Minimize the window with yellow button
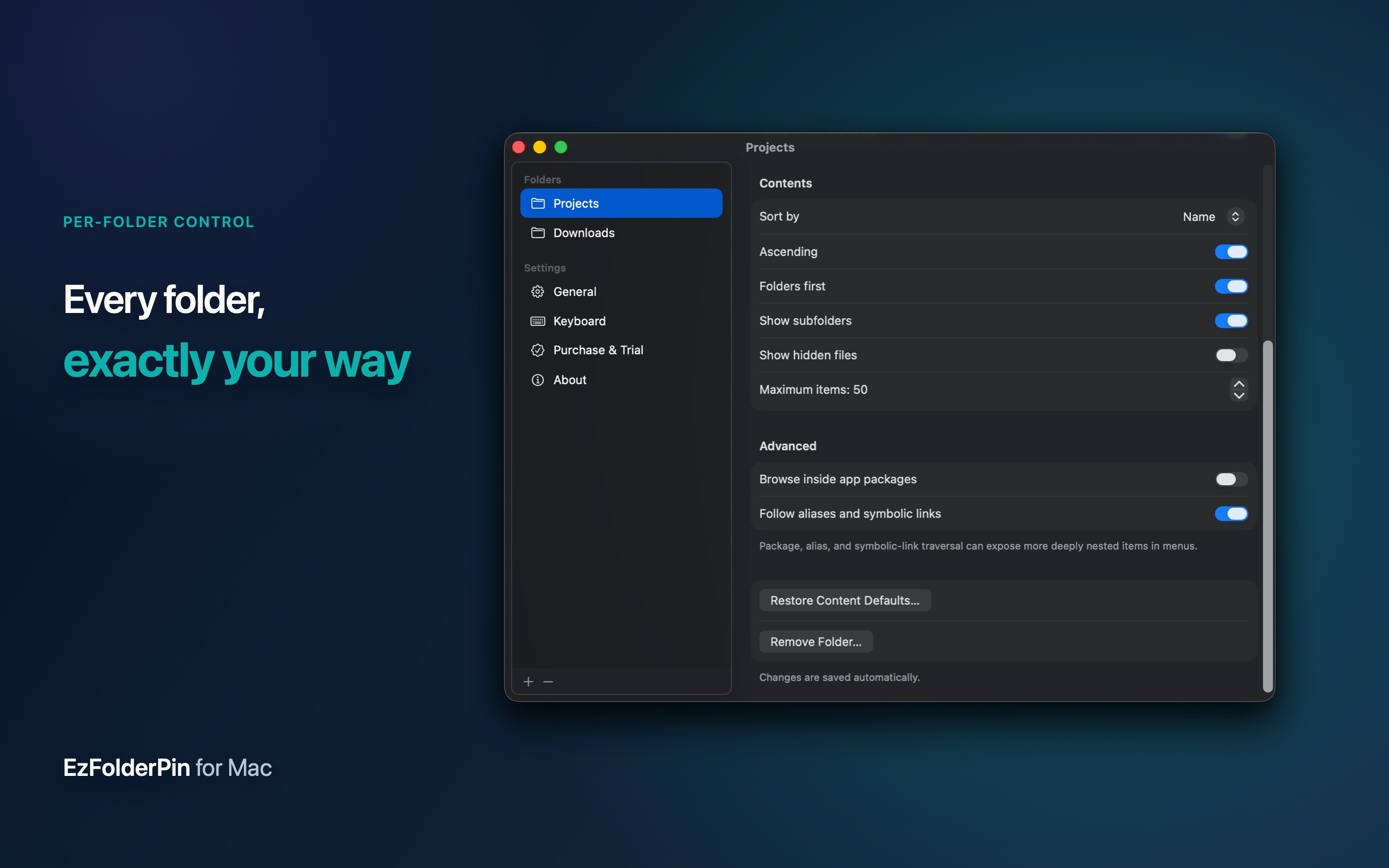 [x=540, y=147]
